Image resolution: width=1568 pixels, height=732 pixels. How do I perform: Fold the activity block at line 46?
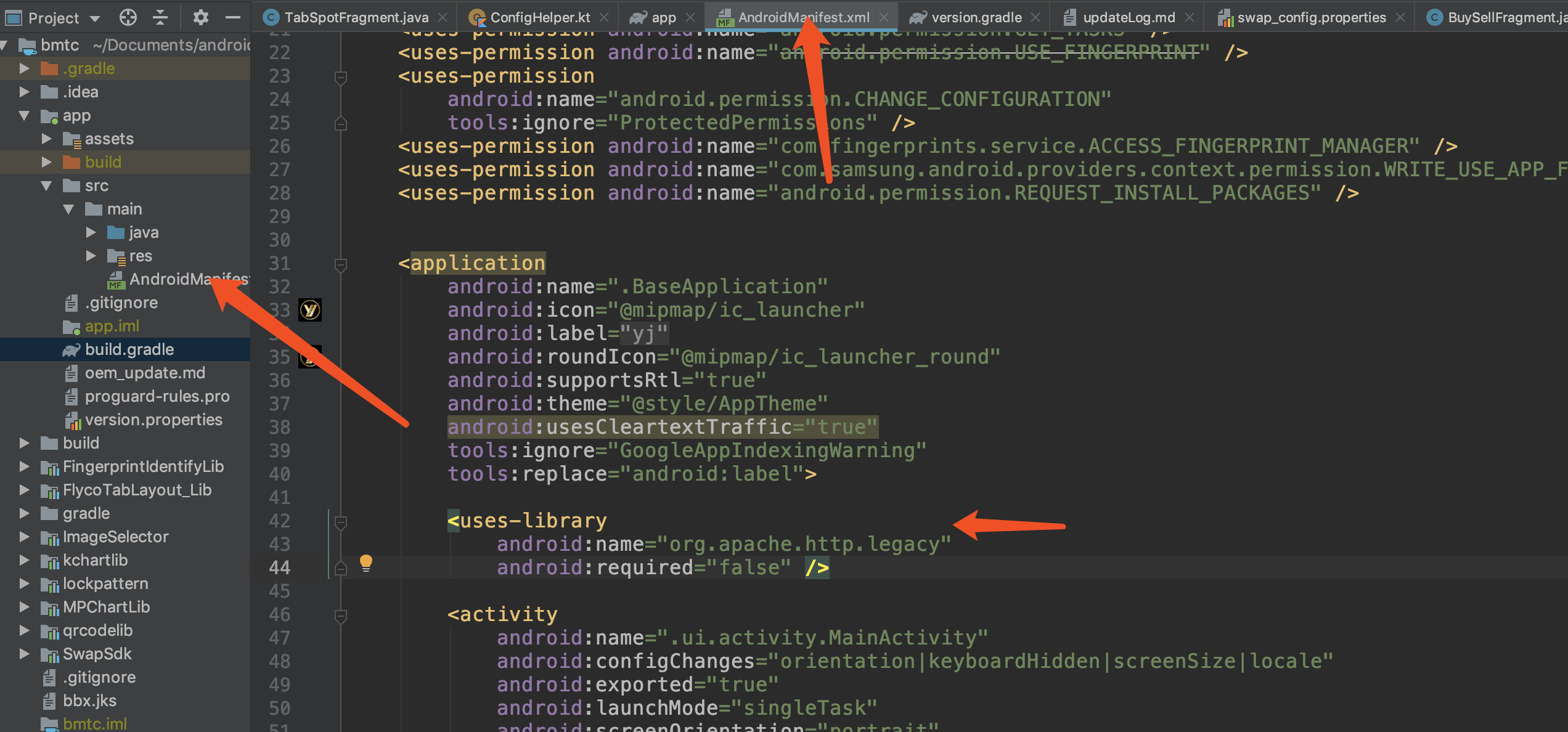click(x=340, y=615)
